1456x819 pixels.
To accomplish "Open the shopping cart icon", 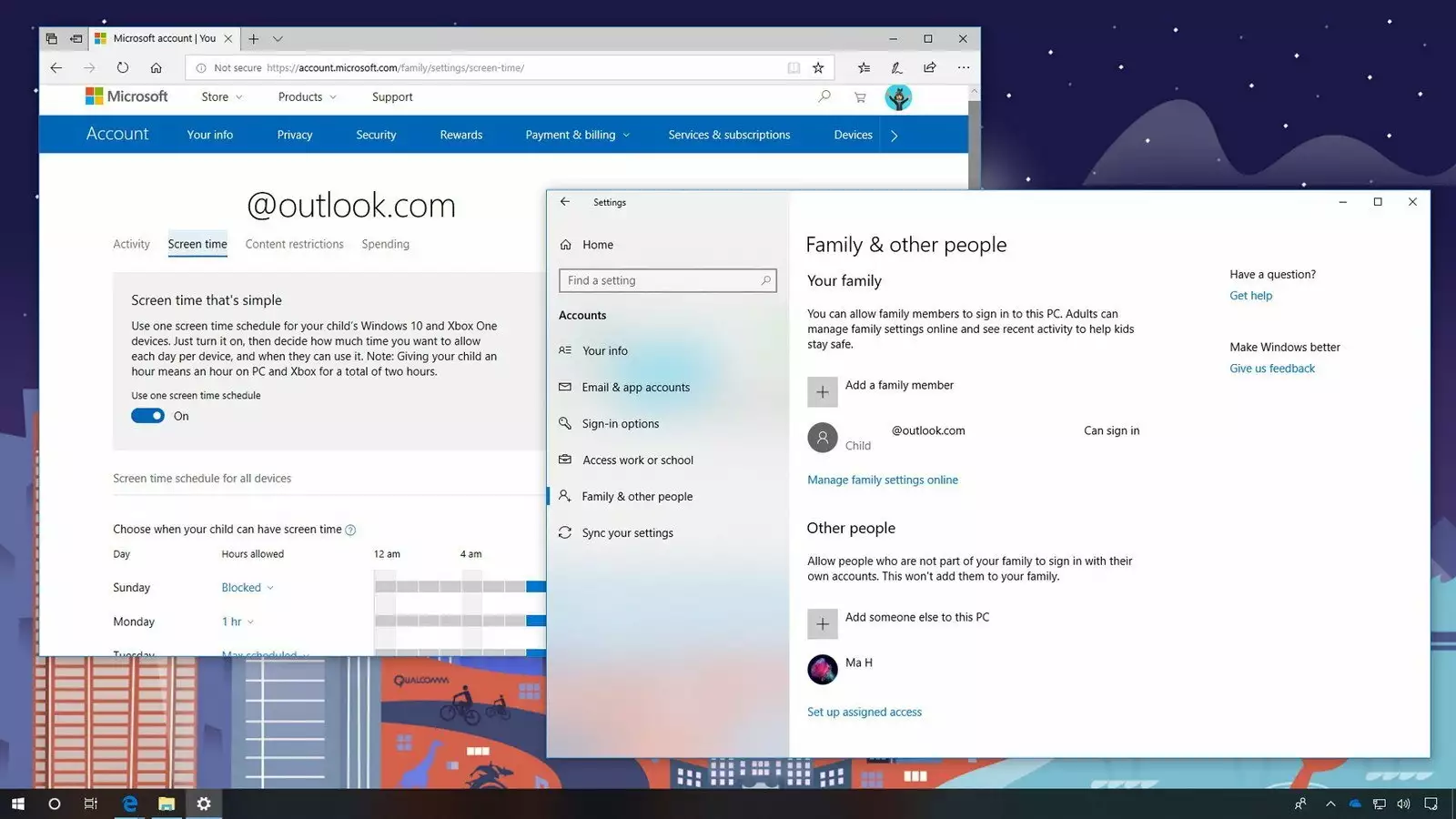I will click(860, 97).
